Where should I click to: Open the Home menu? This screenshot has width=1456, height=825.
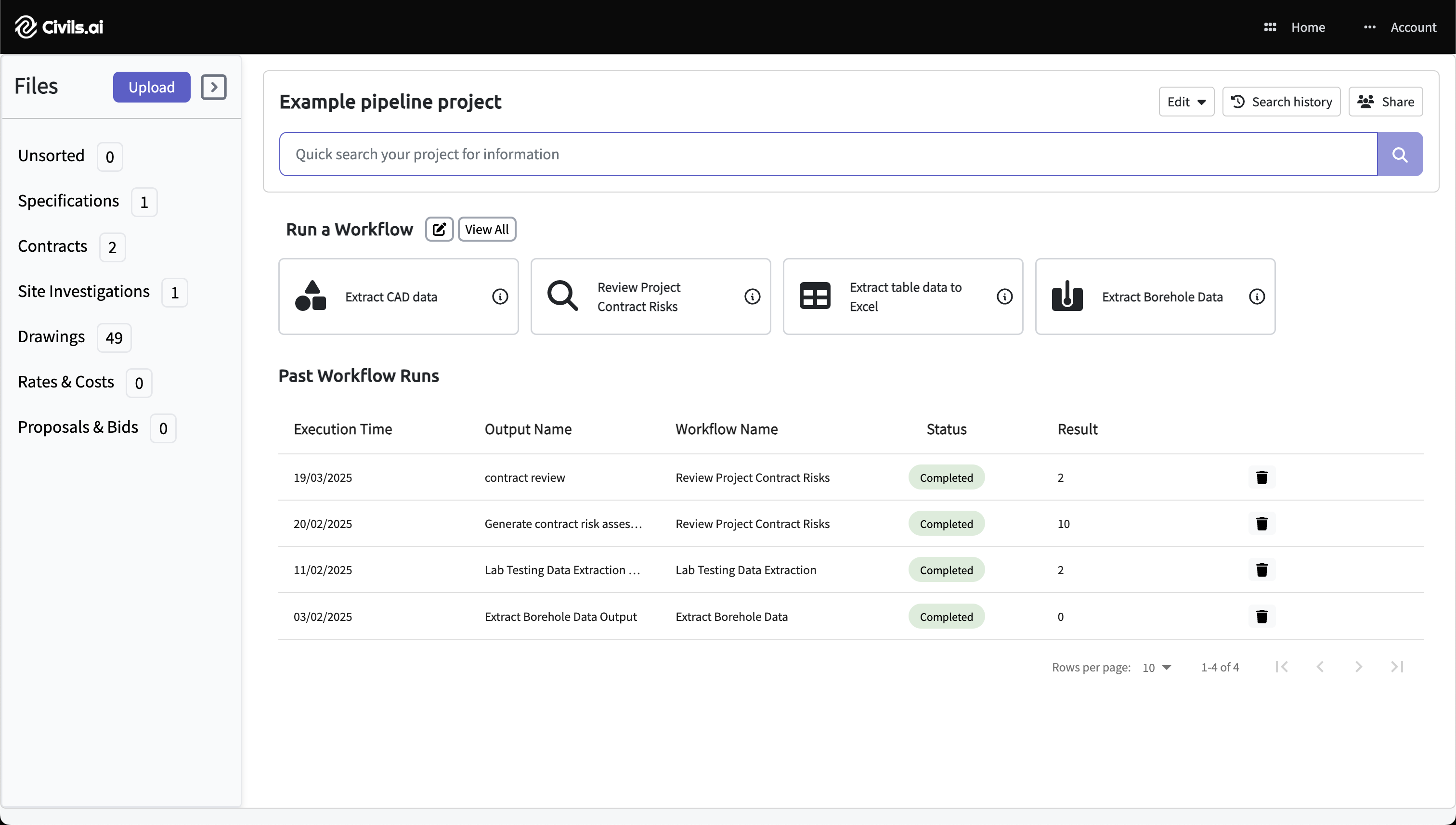(1308, 27)
